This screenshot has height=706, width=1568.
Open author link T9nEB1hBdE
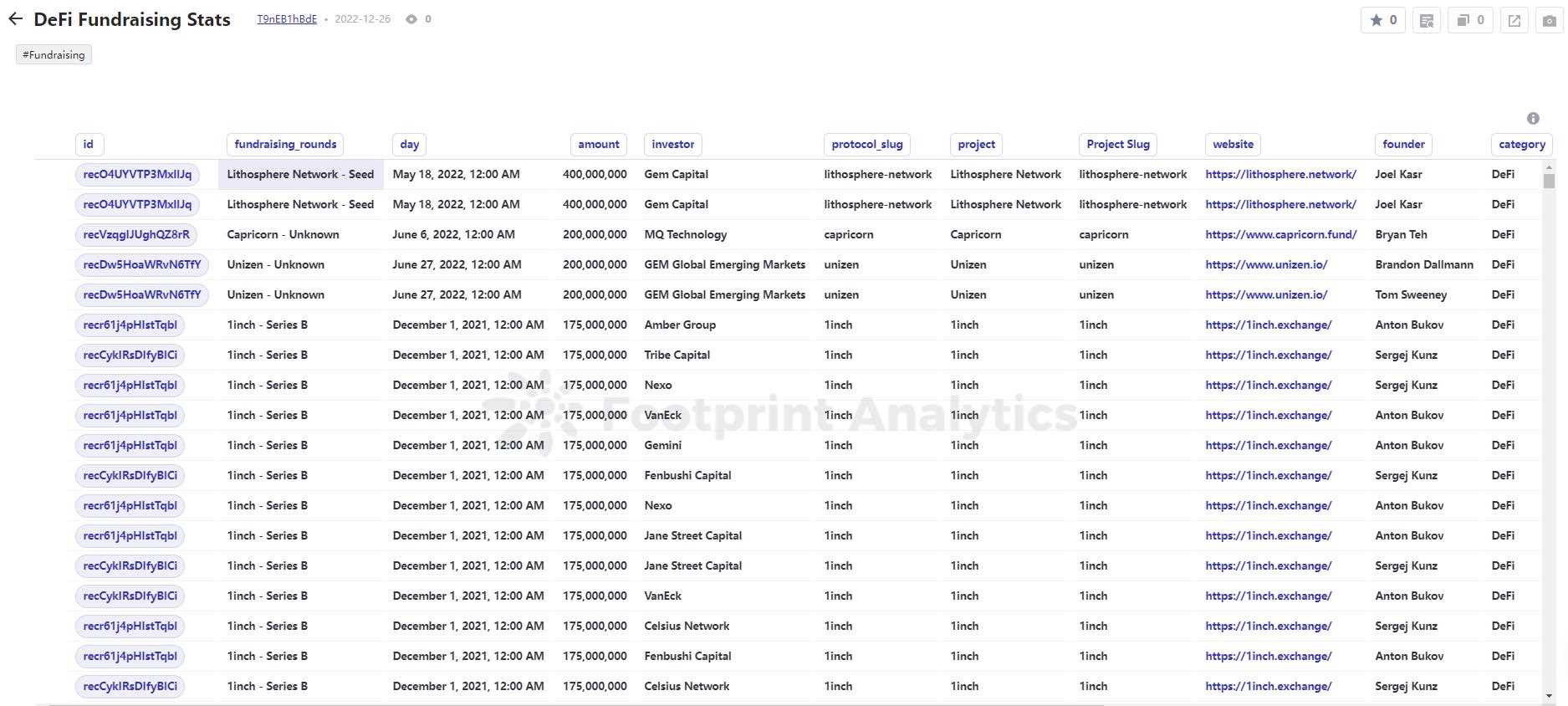[287, 19]
